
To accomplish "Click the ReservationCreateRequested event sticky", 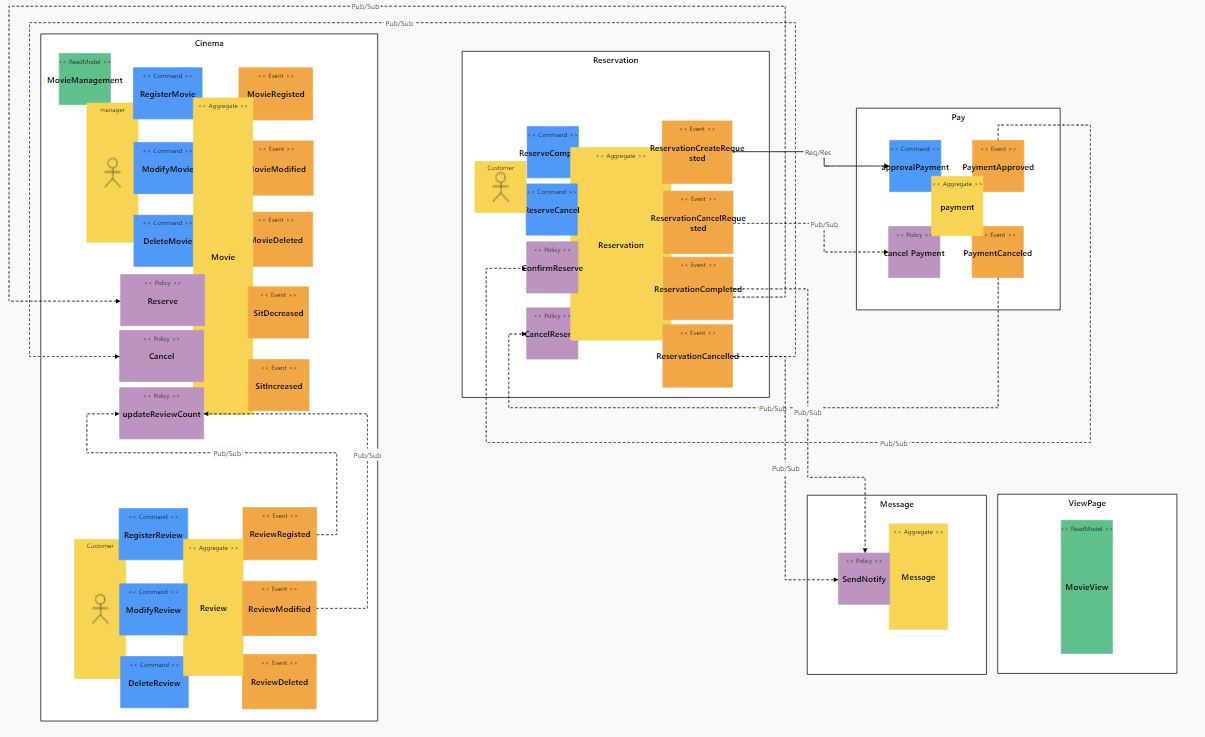I will pyautogui.click(x=697, y=152).
